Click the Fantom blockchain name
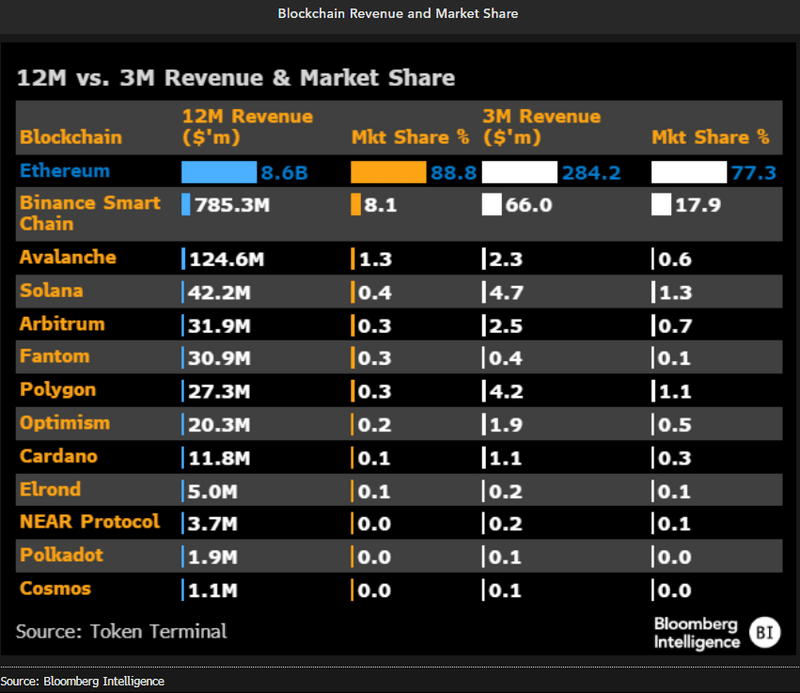 (x=55, y=356)
